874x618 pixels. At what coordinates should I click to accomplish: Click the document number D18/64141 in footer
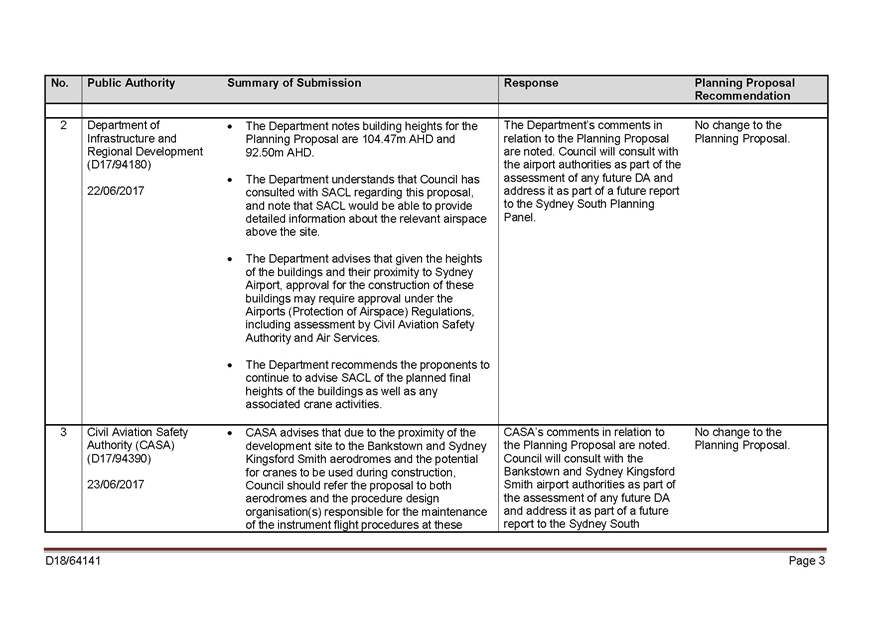[73, 562]
